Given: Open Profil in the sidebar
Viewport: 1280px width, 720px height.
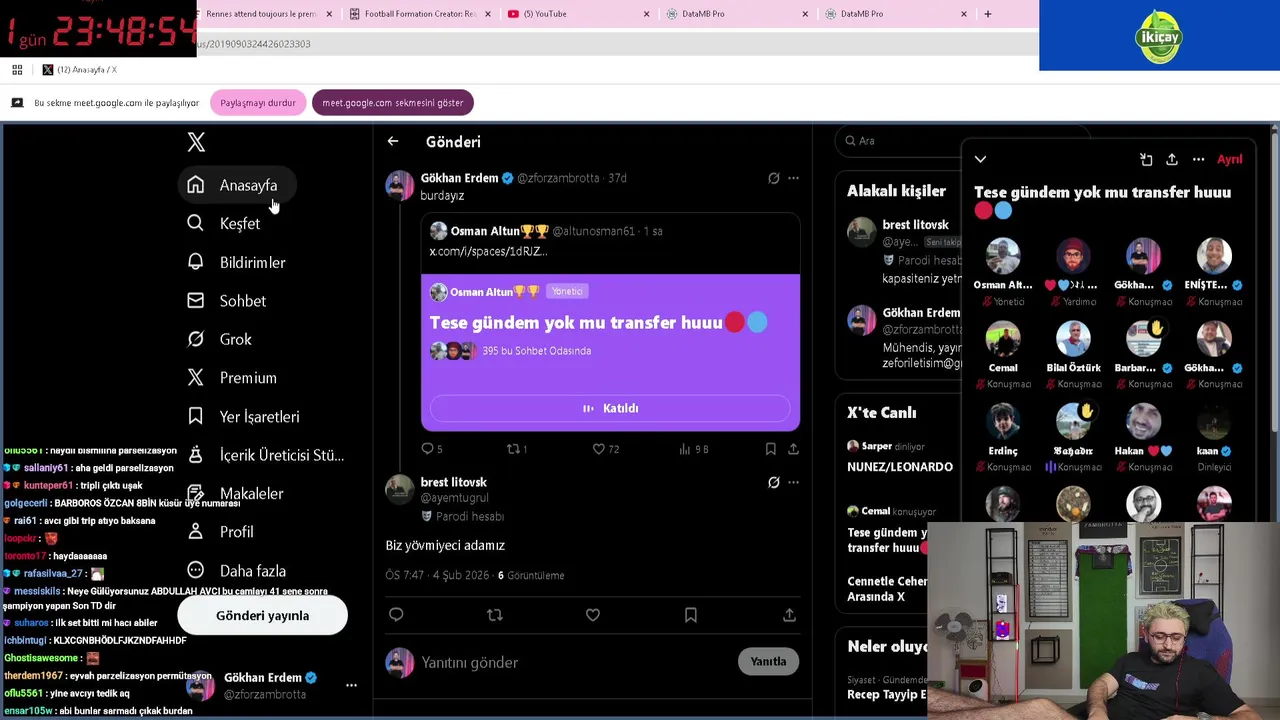Looking at the screenshot, I should point(221,532).
